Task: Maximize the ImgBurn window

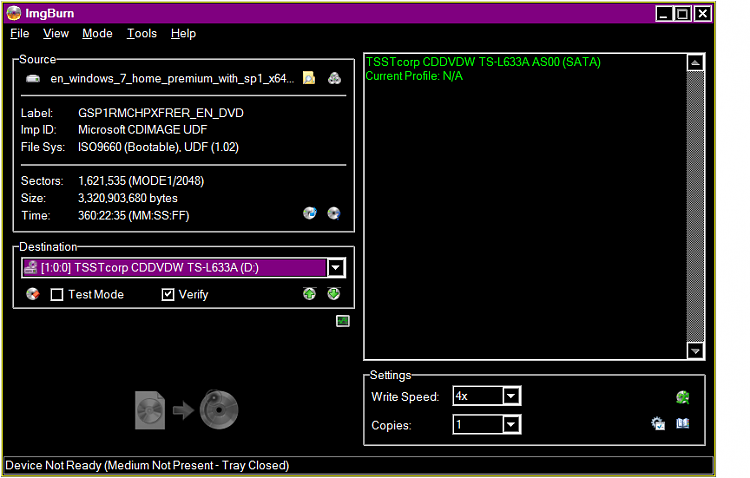Action: pyautogui.click(x=683, y=13)
